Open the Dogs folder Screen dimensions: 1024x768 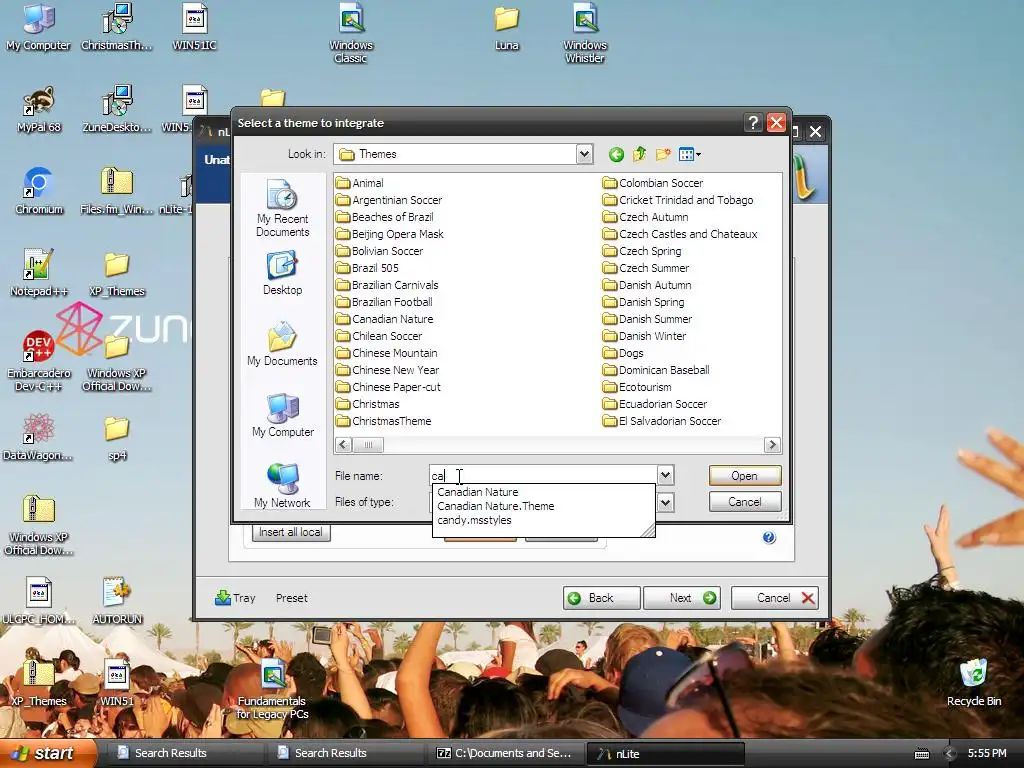pyautogui.click(x=623, y=353)
